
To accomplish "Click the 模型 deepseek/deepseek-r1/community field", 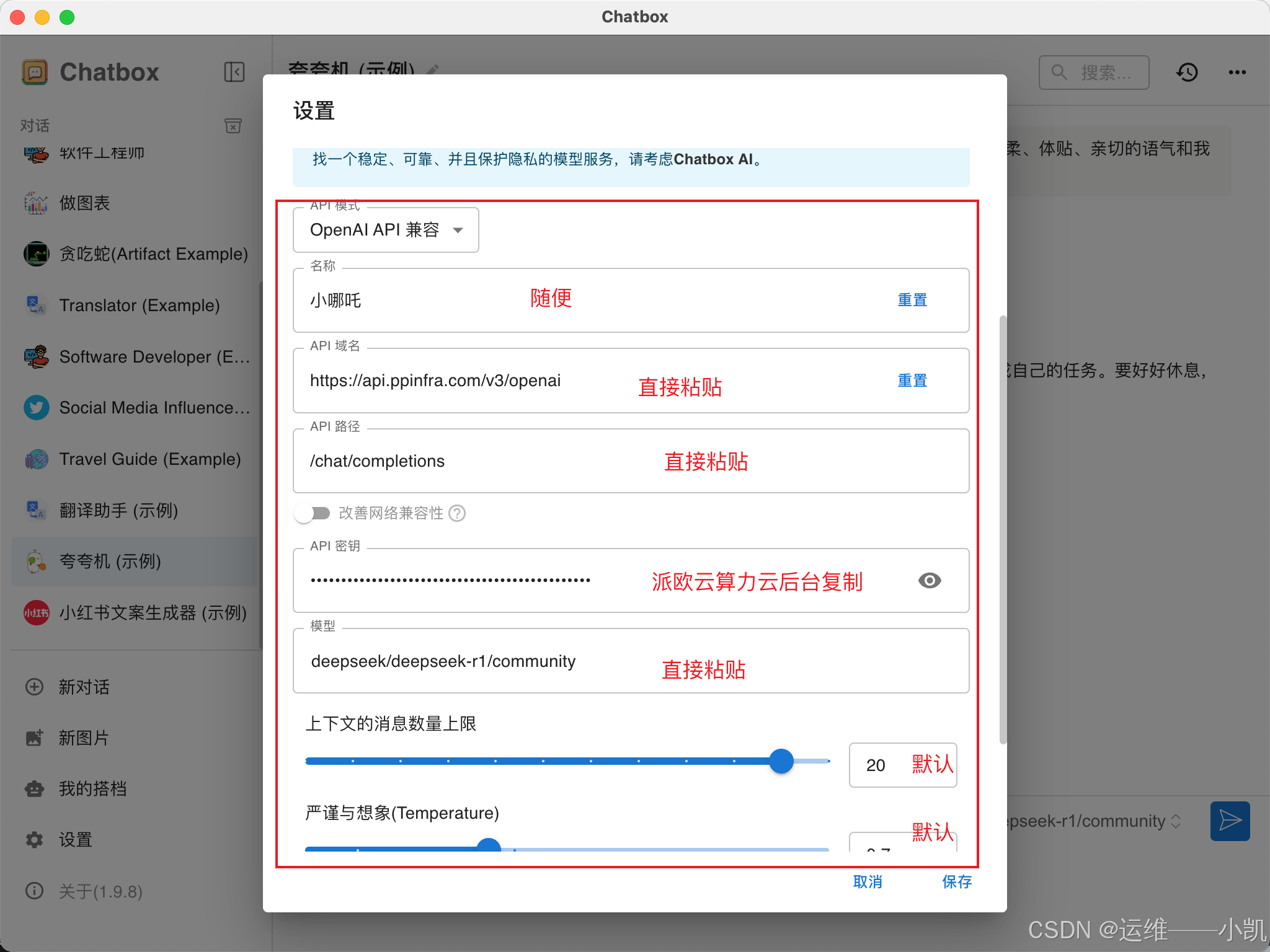I will [631, 661].
